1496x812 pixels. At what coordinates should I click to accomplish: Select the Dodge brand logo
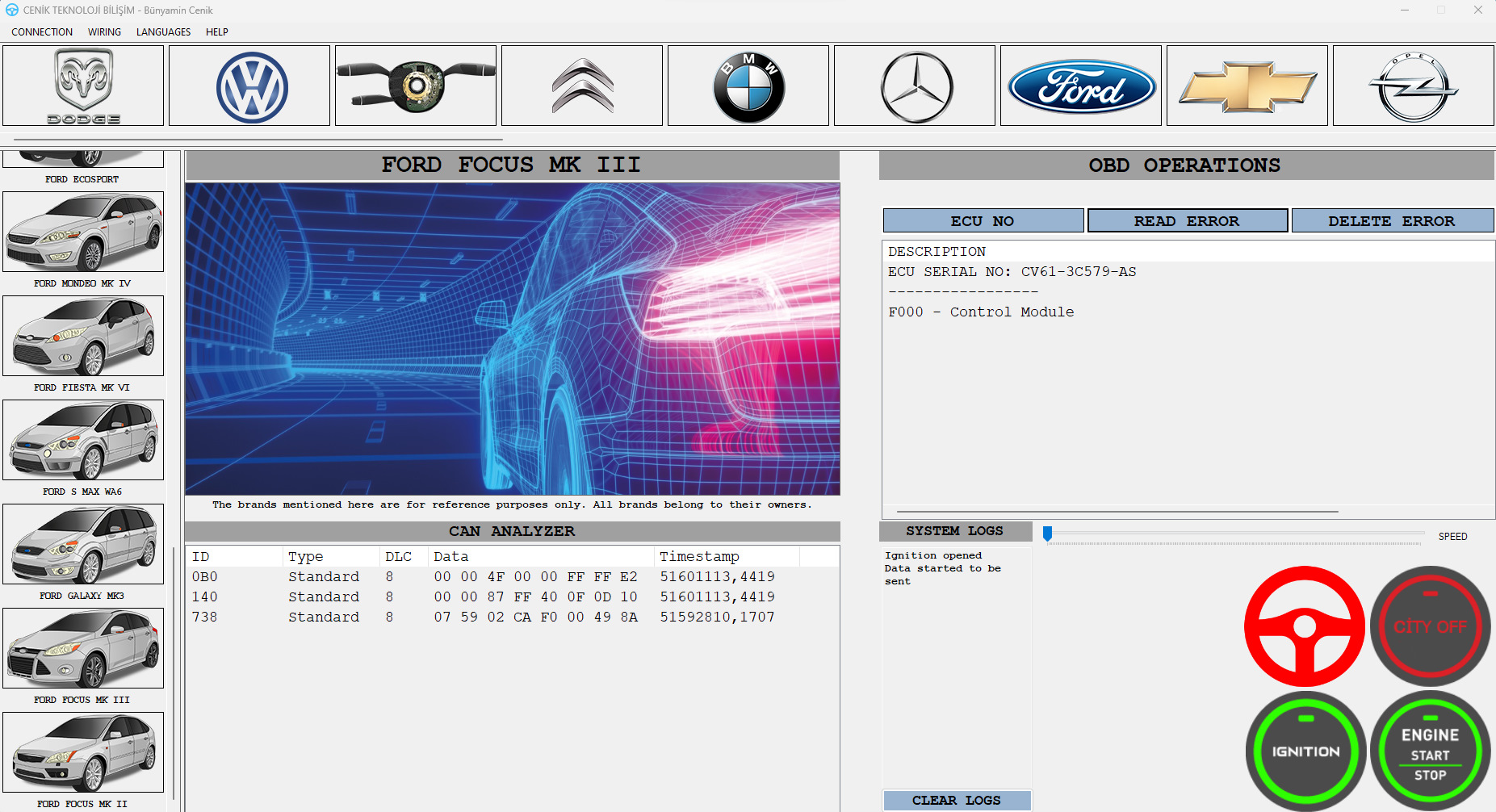pyautogui.click(x=82, y=85)
